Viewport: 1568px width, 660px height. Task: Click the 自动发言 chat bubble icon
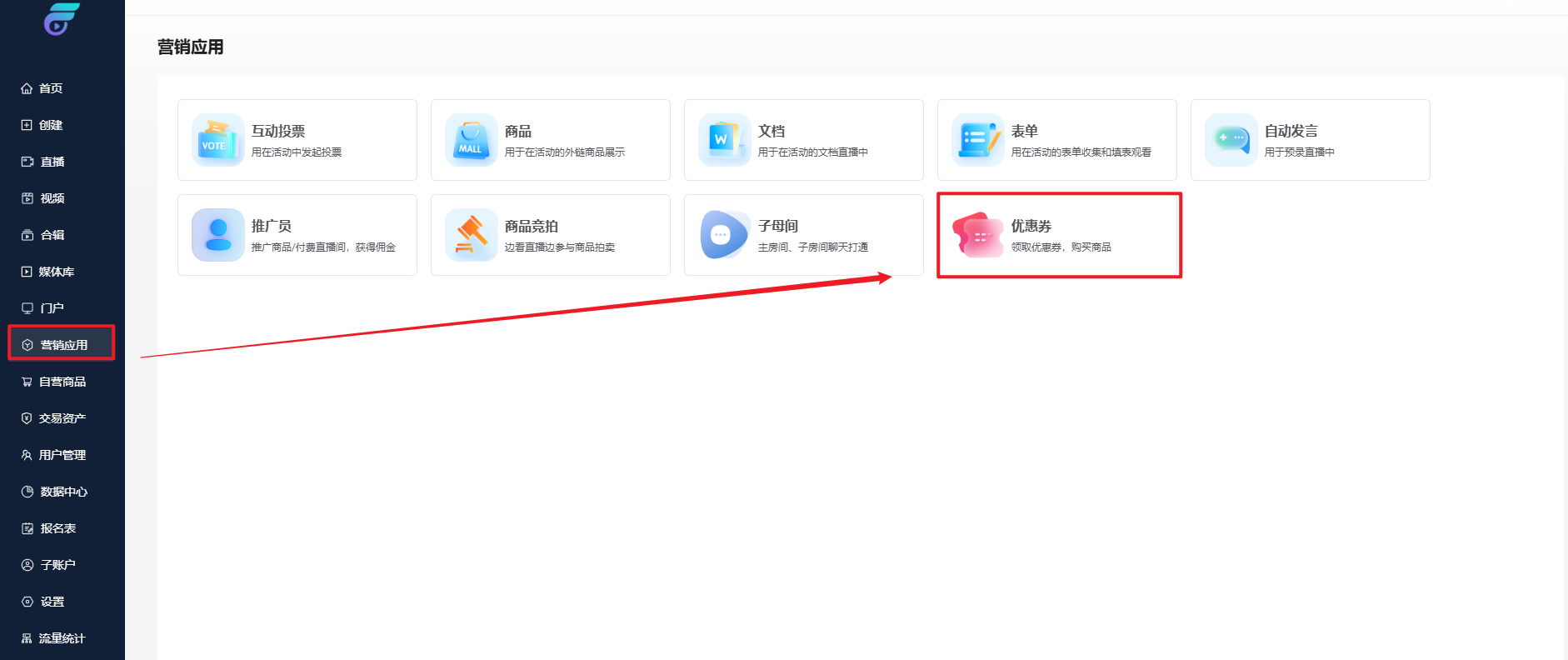coord(1231,140)
